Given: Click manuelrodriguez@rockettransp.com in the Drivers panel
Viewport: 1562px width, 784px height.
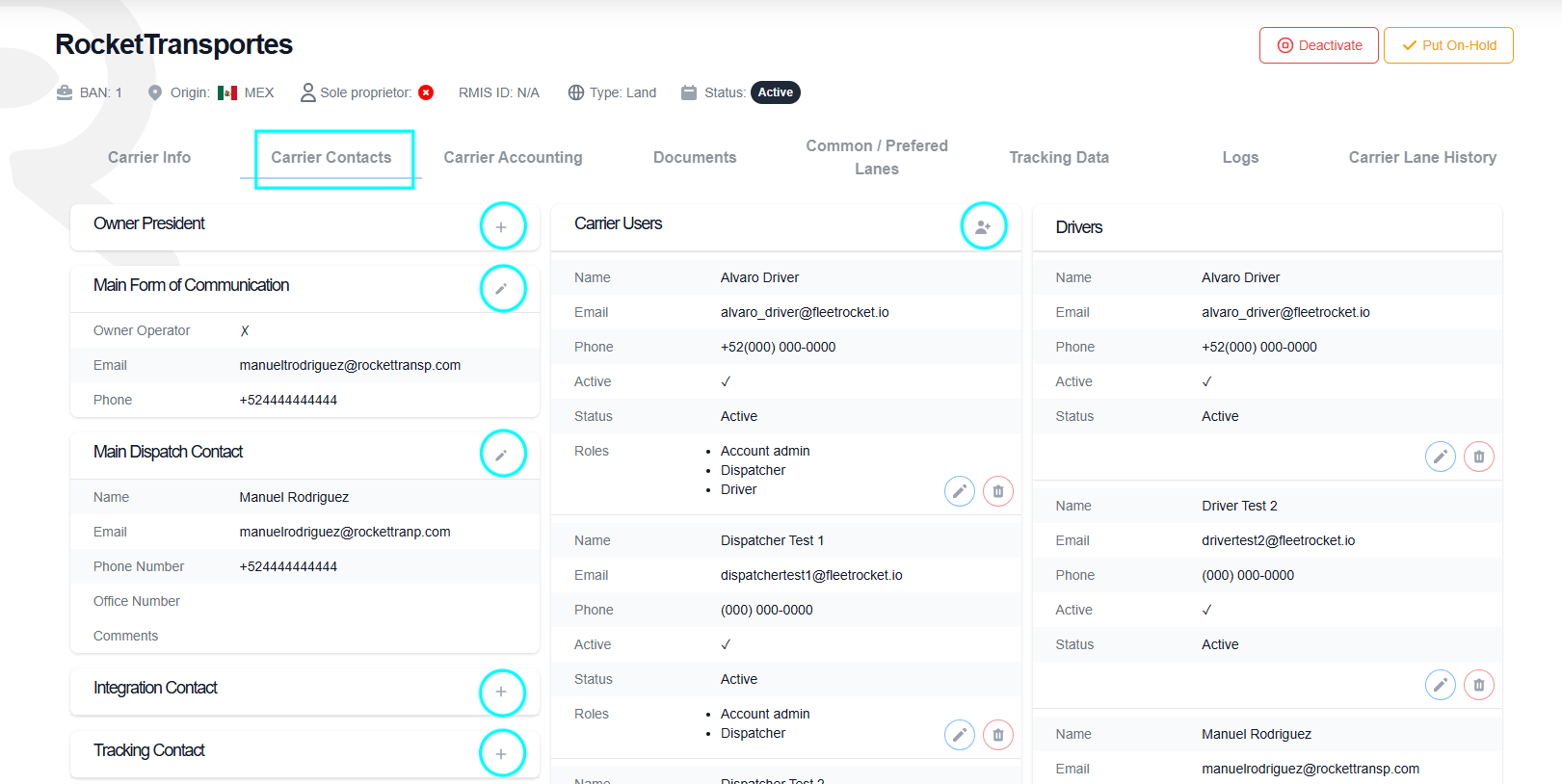Looking at the screenshot, I should pyautogui.click(x=1310, y=769).
